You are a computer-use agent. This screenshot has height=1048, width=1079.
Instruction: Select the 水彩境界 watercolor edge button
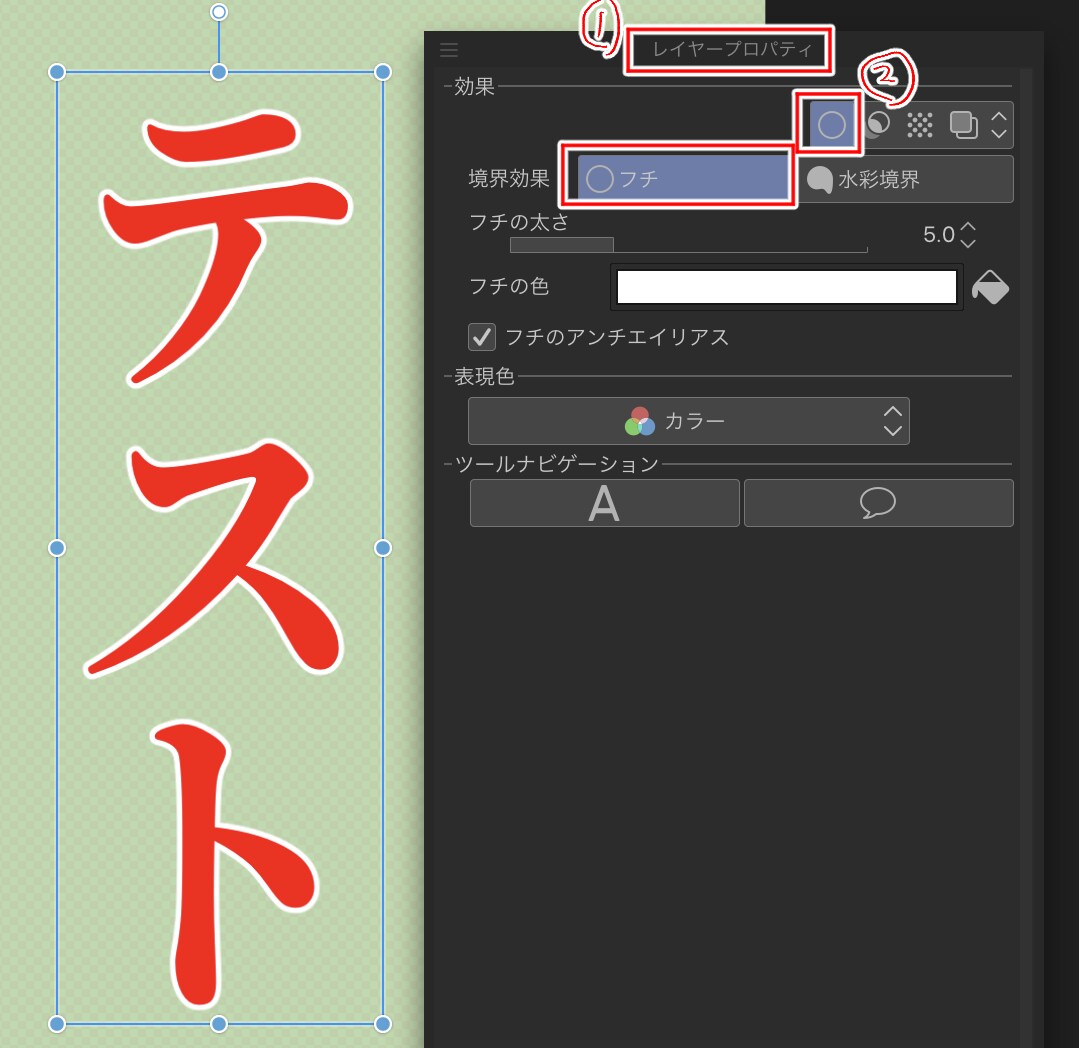pos(906,179)
